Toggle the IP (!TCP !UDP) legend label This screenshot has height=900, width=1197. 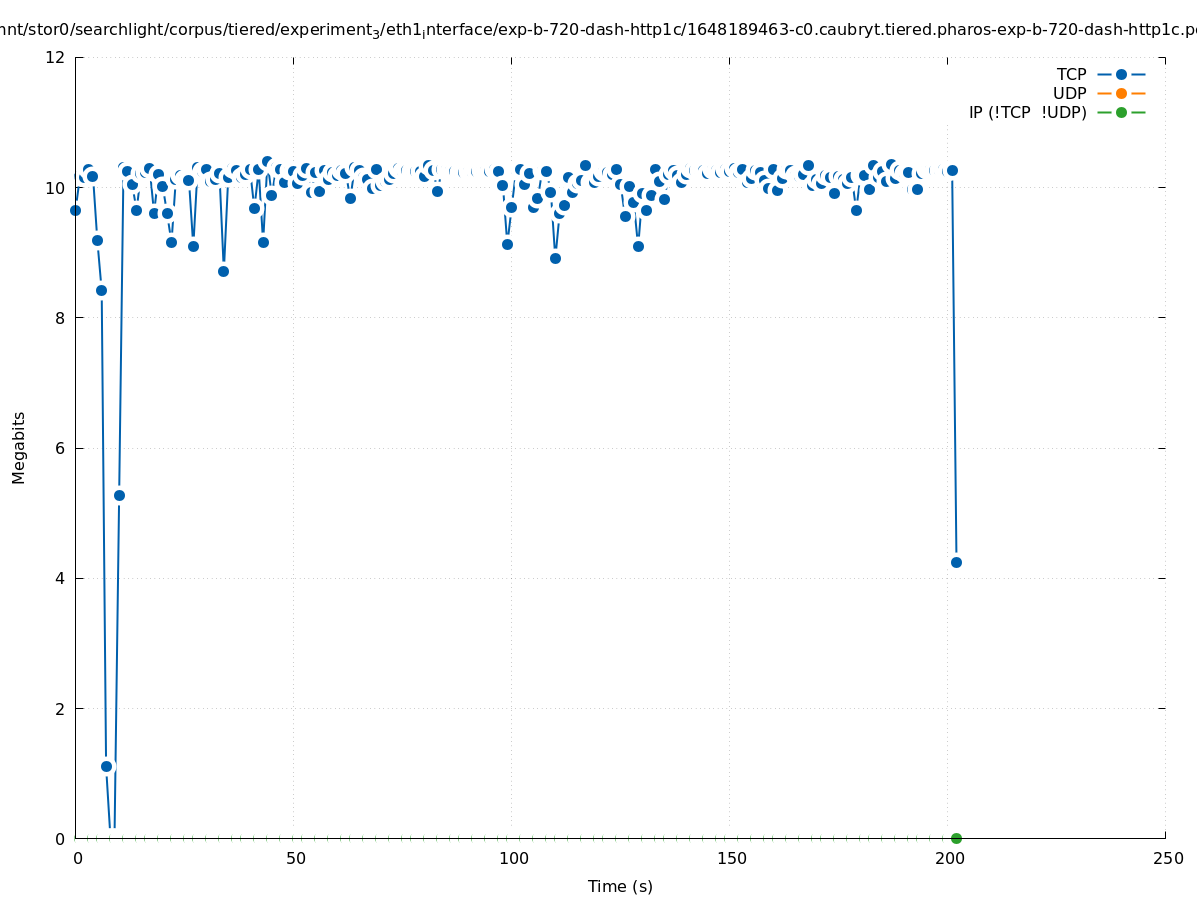tap(1027, 112)
